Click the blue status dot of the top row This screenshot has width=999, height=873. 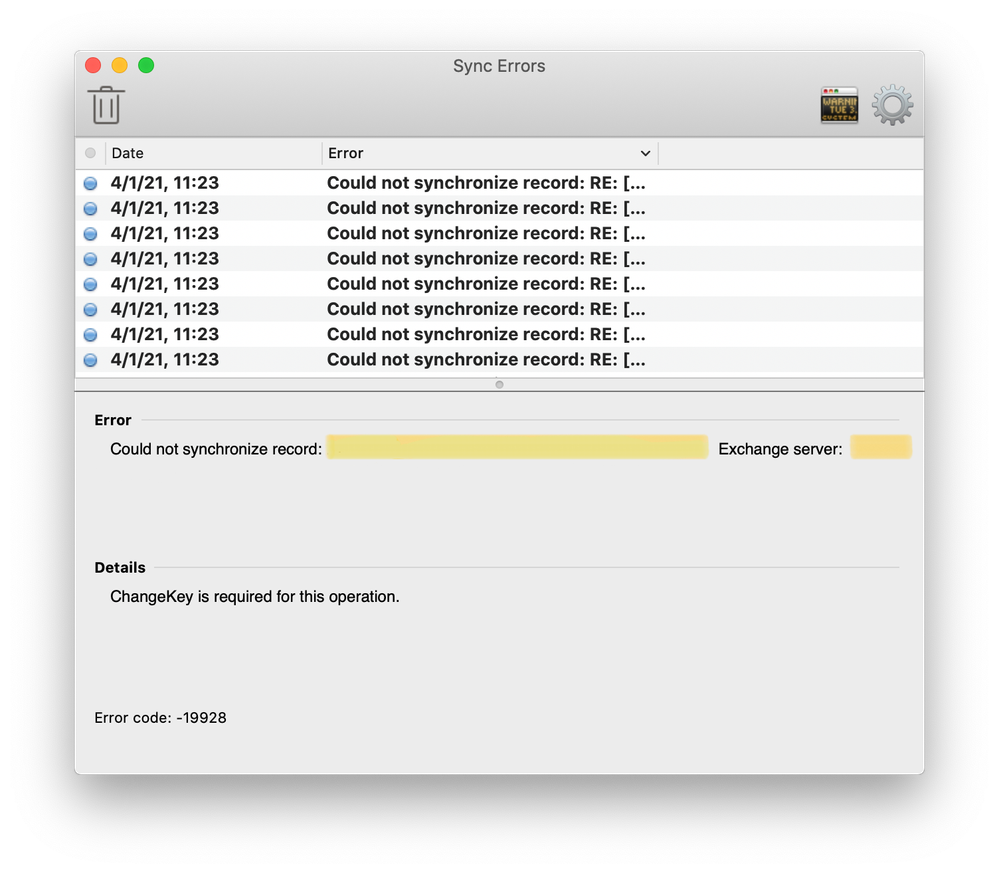90,184
